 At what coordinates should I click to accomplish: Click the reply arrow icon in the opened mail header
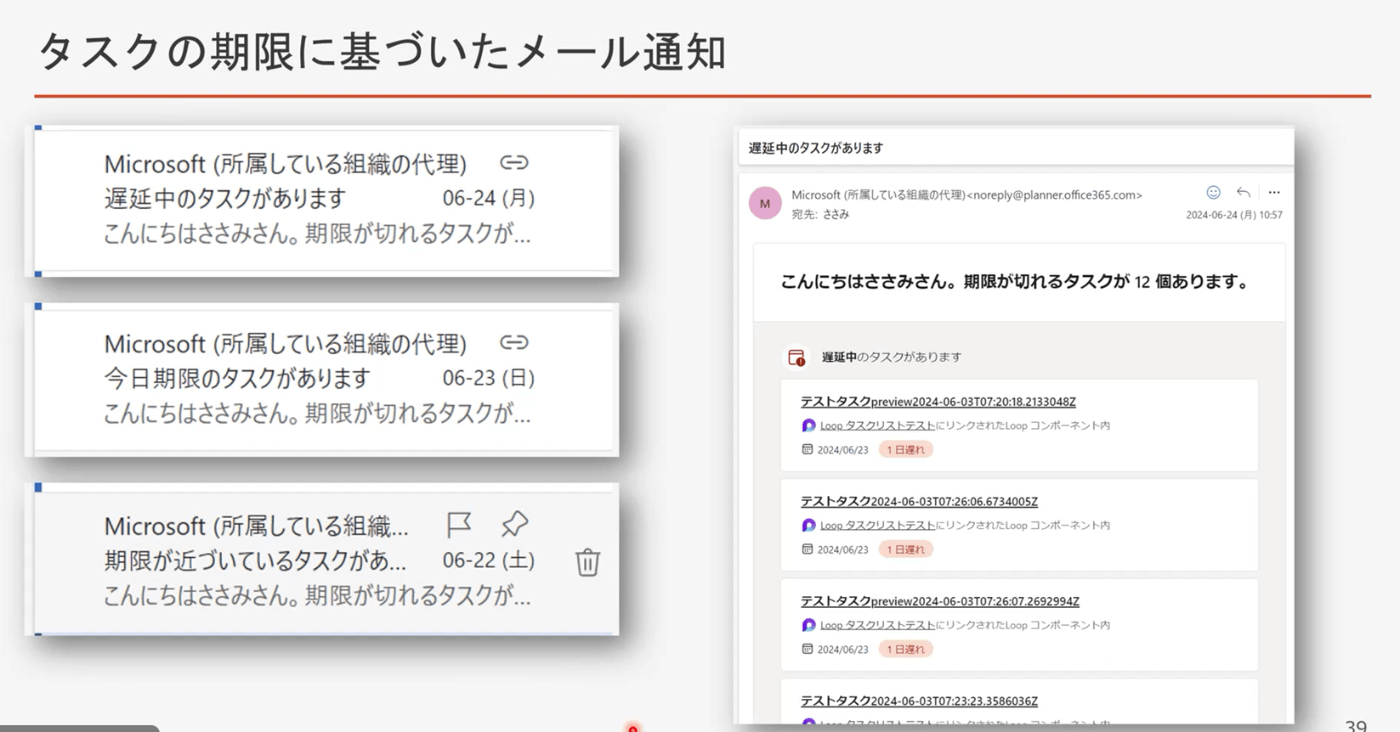point(1243,192)
